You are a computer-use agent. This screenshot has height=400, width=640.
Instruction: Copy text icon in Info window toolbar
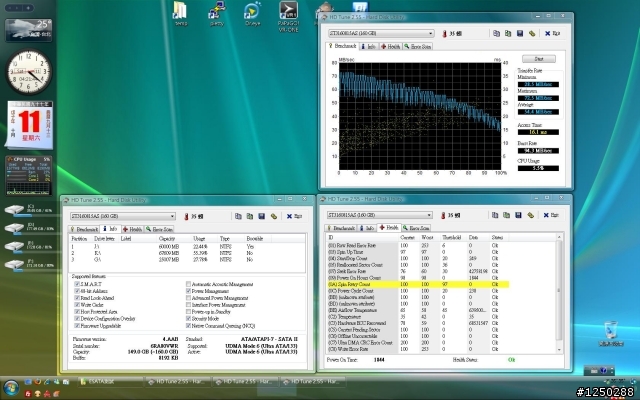[238, 216]
